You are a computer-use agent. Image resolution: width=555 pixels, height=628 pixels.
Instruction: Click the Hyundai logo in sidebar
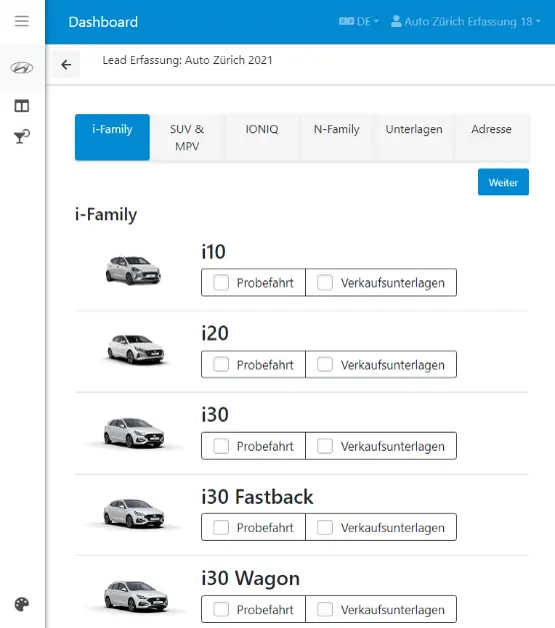tap(22, 68)
